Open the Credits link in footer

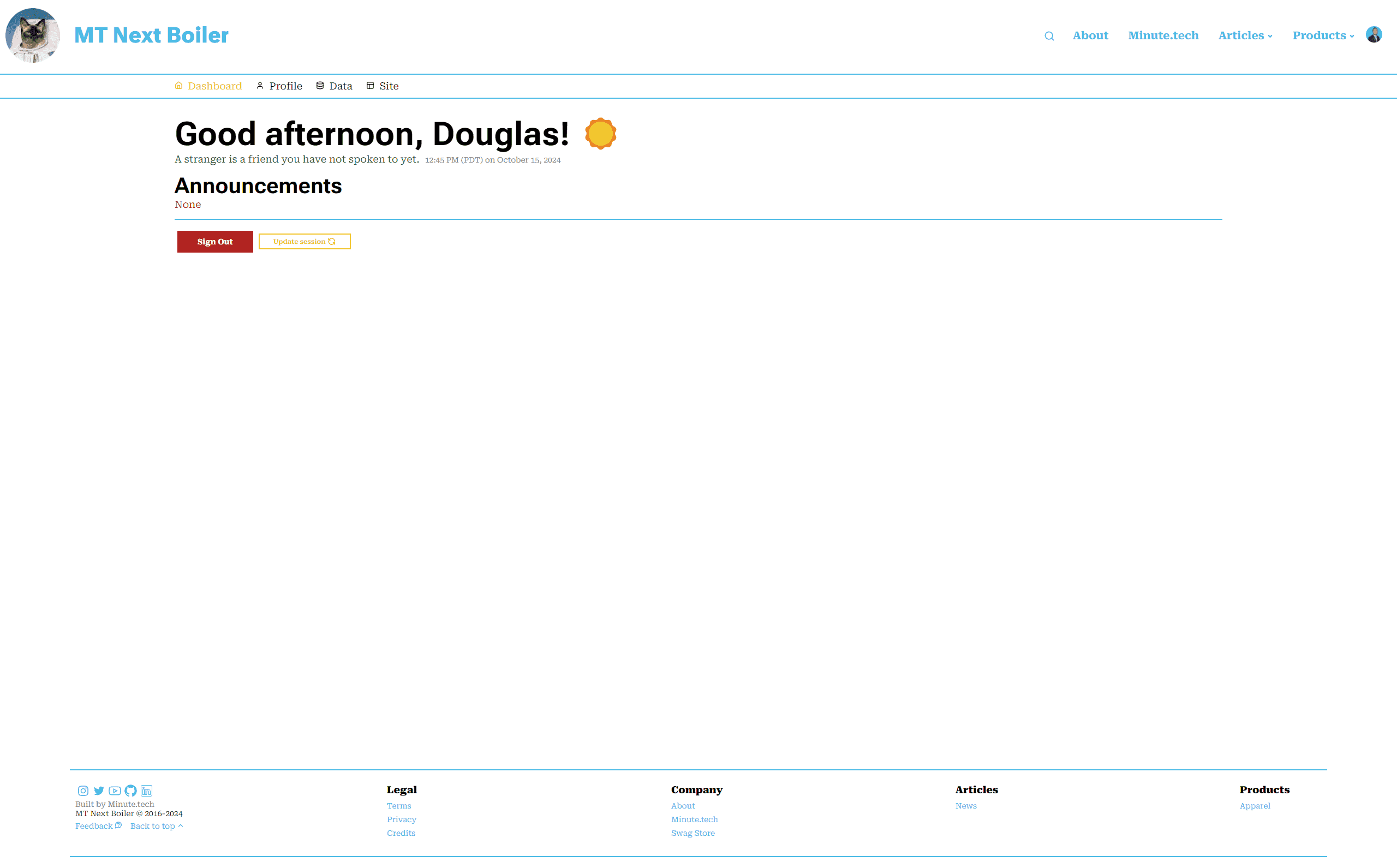tap(401, 833)
